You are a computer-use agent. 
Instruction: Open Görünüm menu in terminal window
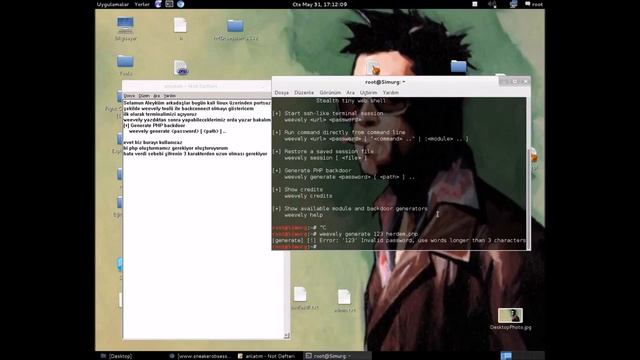tap(330, 93)
